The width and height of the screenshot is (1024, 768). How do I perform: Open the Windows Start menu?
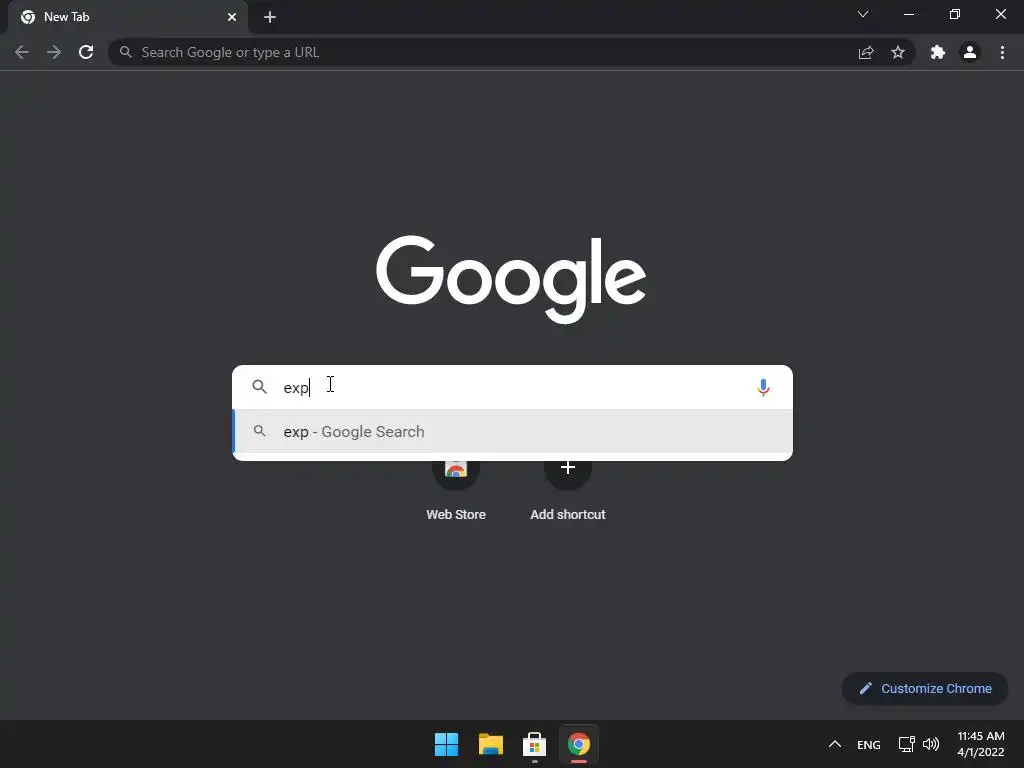[x=447, y=744]
